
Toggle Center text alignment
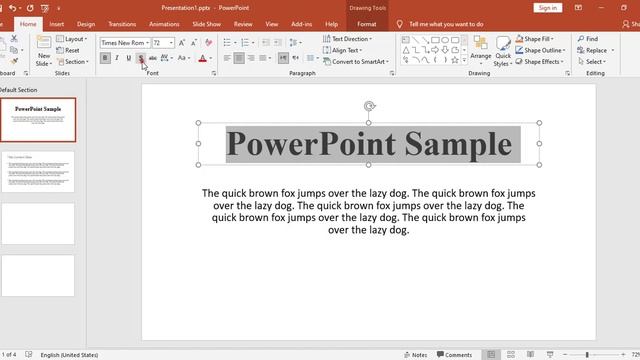coord(239,58)
